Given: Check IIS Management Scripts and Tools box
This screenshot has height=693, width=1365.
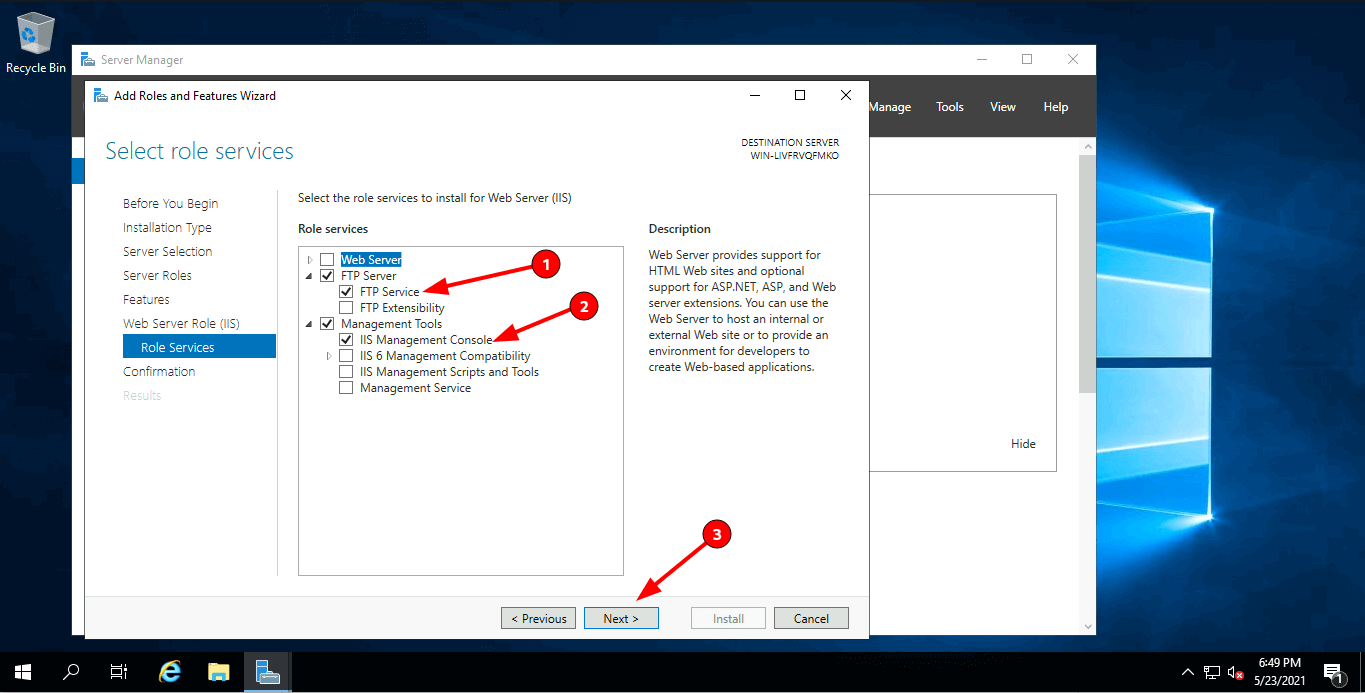Looking at the screenshot, I should point(346,372).
